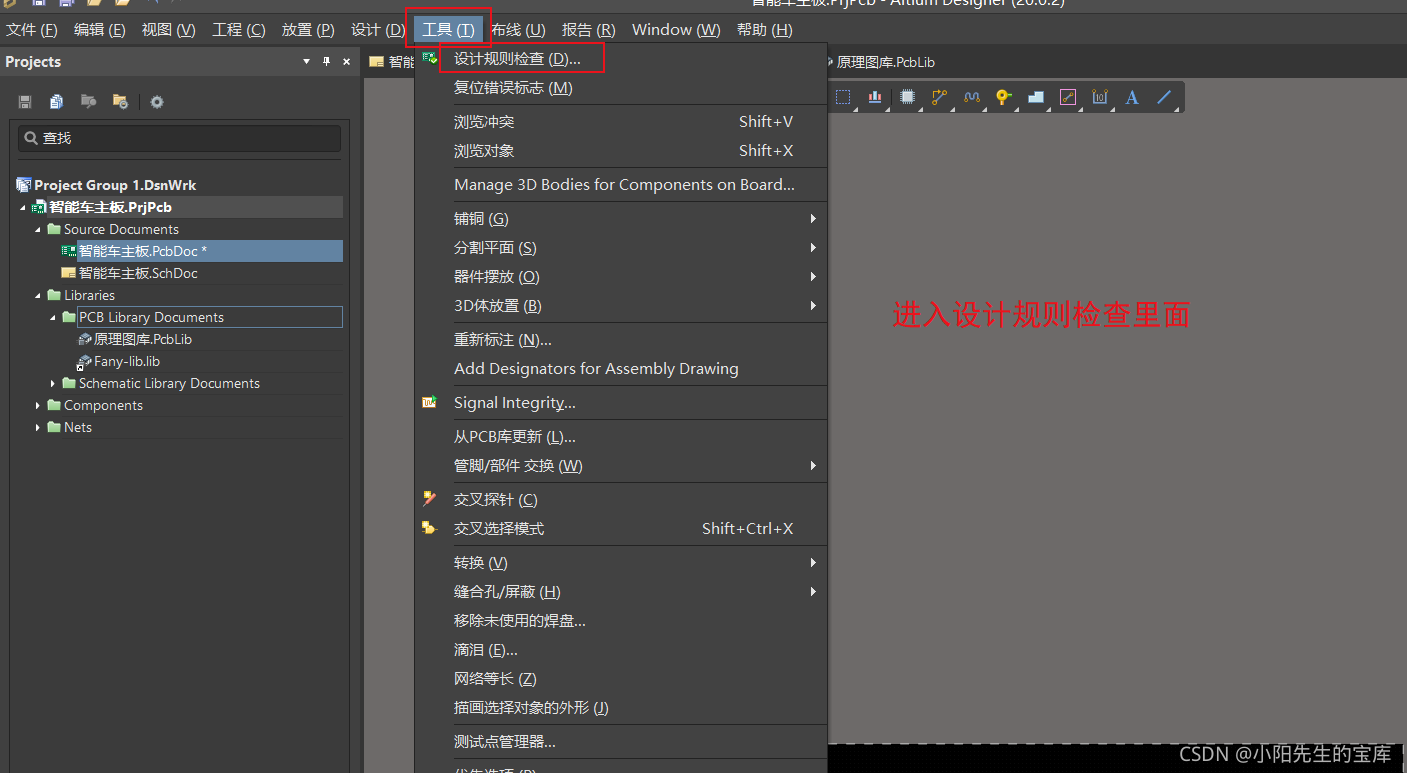The width and height of the screenshot is (1407, 773).
Task: Click the compile documents icon in Projects panel
Action: point(57,101)
